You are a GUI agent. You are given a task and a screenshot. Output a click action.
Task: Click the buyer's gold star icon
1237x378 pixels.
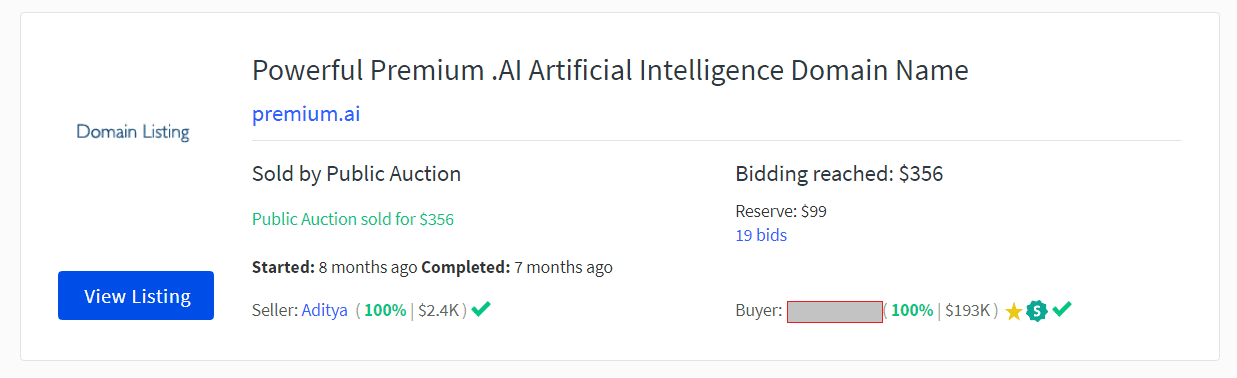coord(1013,311)
